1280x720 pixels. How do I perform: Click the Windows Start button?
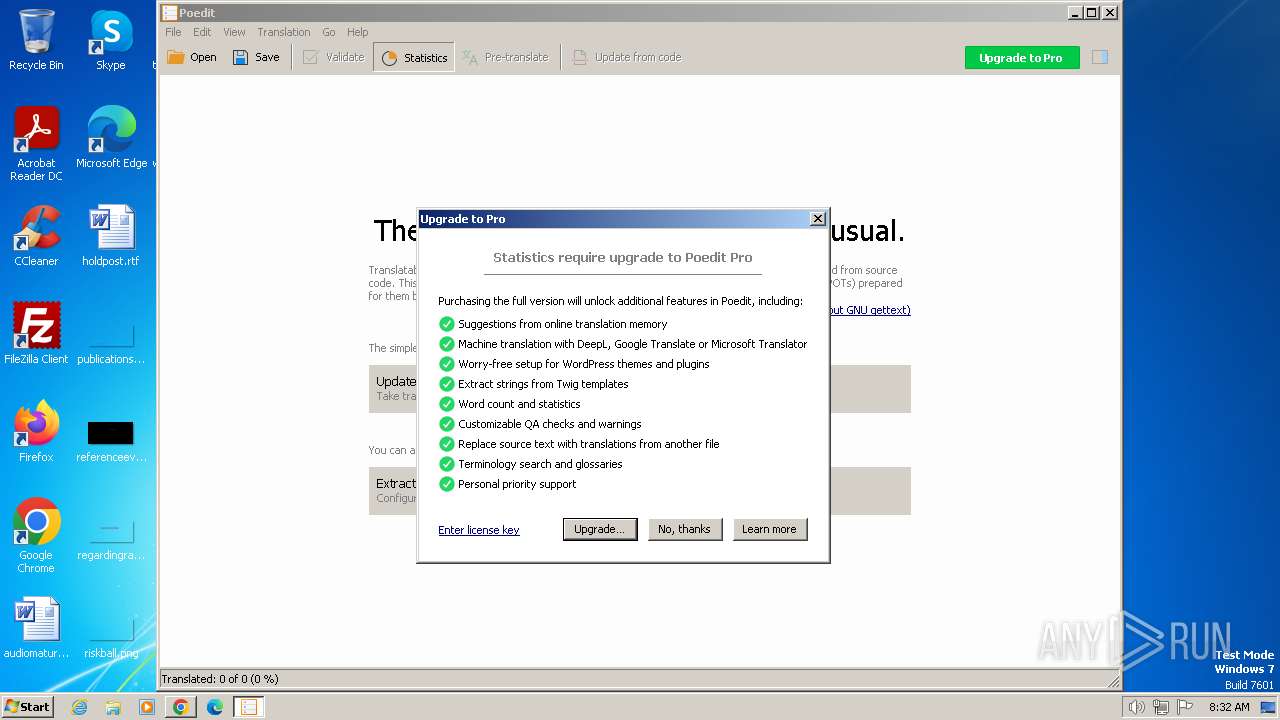(x=28, y=706)
